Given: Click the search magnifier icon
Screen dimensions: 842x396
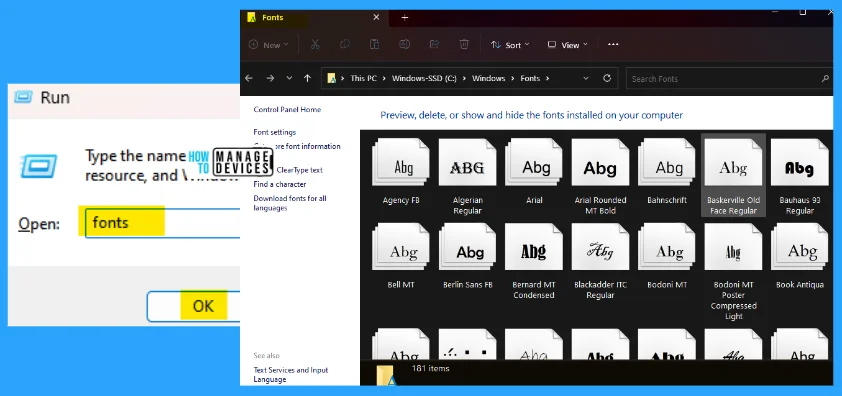Looking at the screenshot, I should (825, 78).
